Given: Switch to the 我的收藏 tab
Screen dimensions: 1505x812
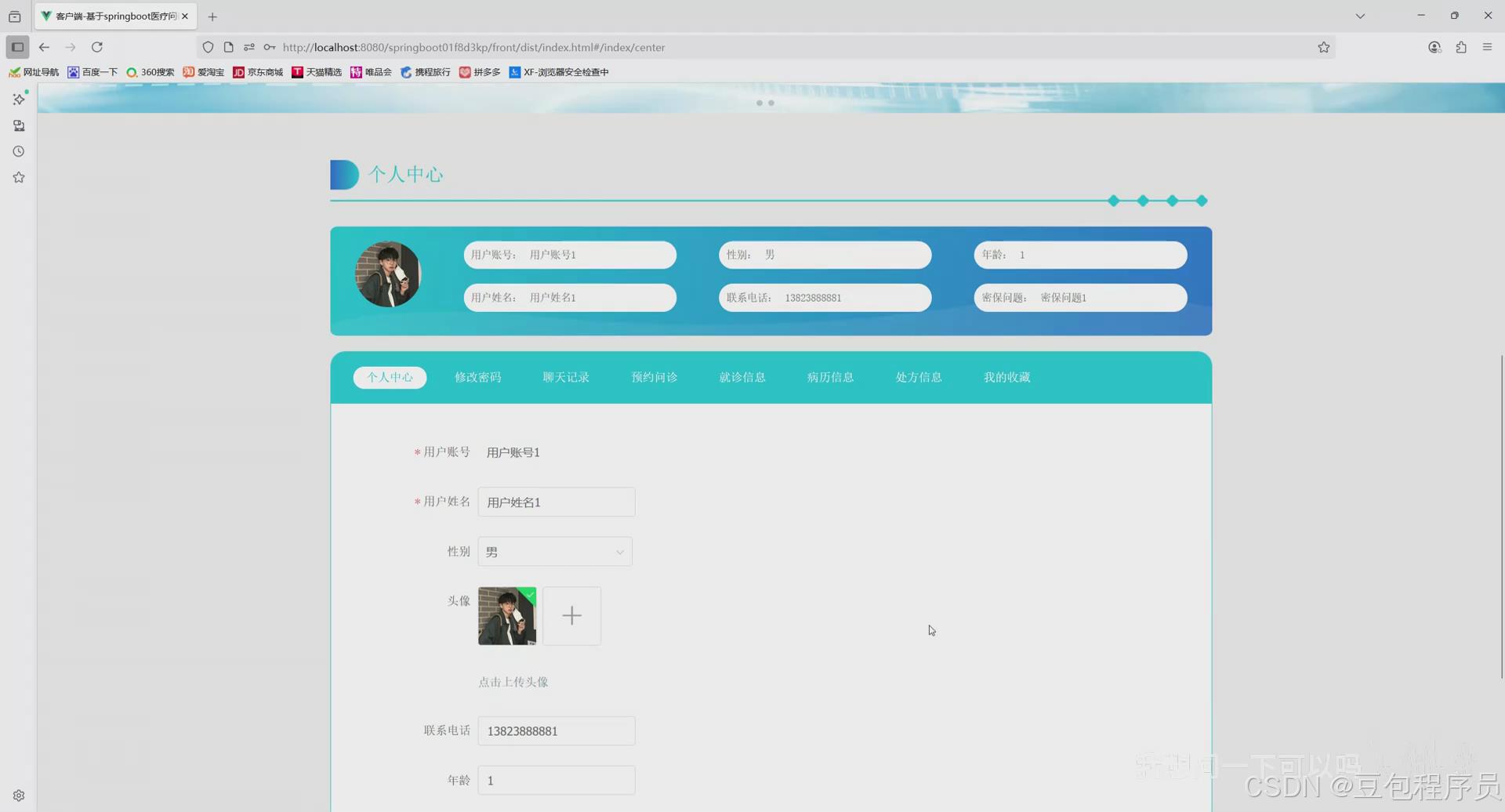Looking at the screenshot, I should coord(1007,377).
